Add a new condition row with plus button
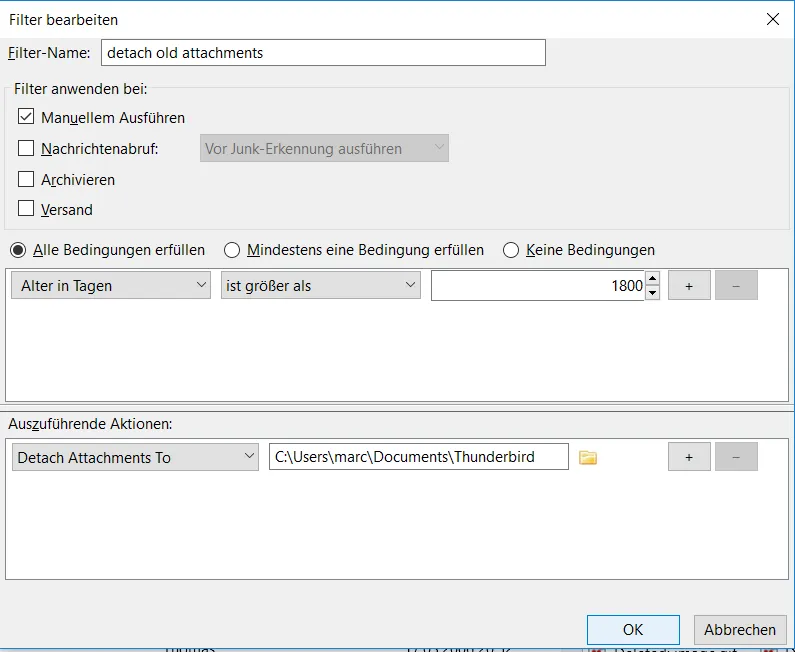Screen dimensions: 795x652 [x=689, y=285]
